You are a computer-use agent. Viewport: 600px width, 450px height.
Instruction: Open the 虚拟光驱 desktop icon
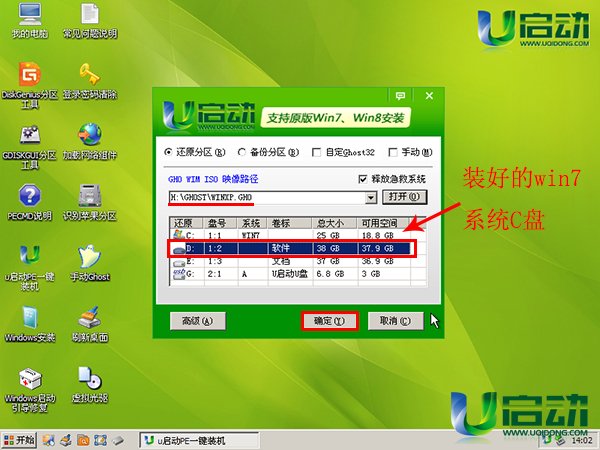[x=90, y=378]
